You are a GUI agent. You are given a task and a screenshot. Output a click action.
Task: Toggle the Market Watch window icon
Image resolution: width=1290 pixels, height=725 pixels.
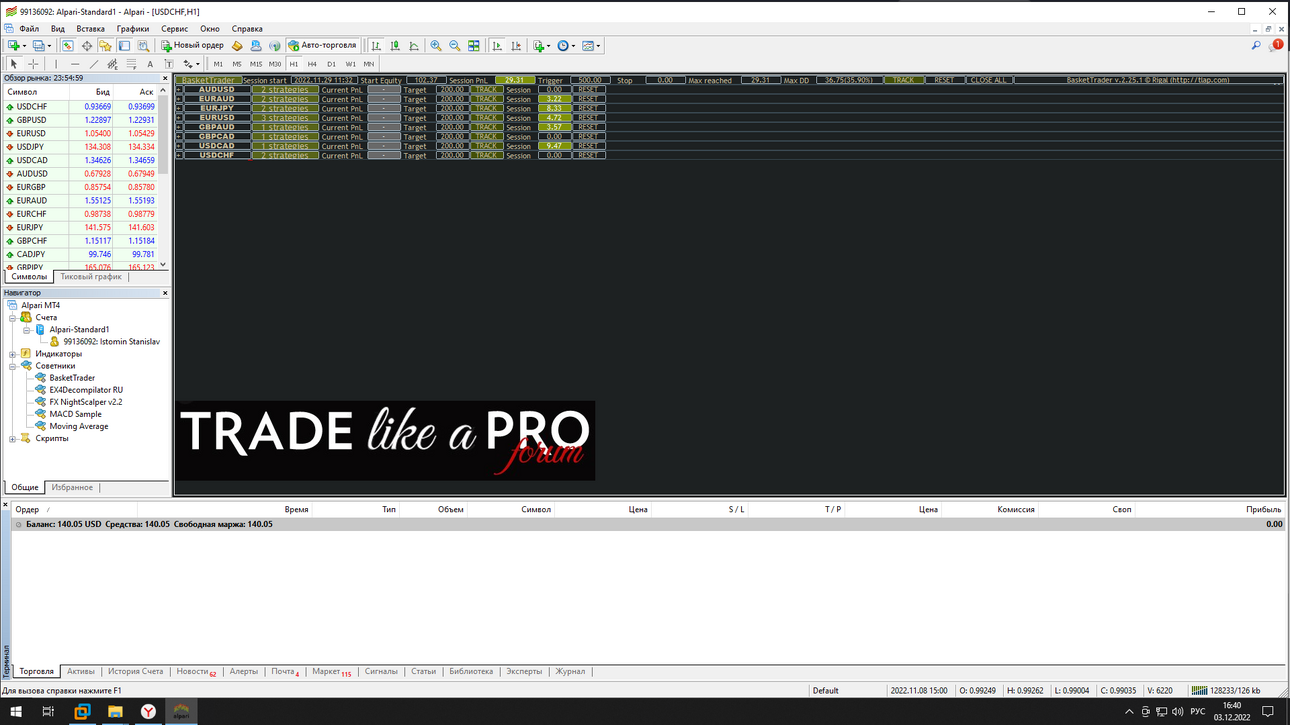pos(68,46)
